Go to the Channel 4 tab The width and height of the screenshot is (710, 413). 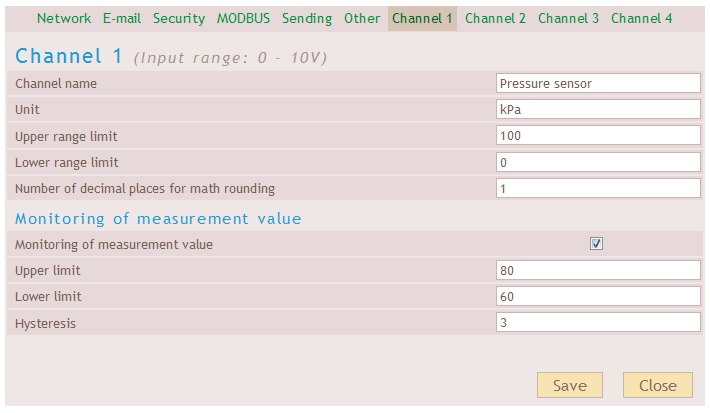point(641,19)
